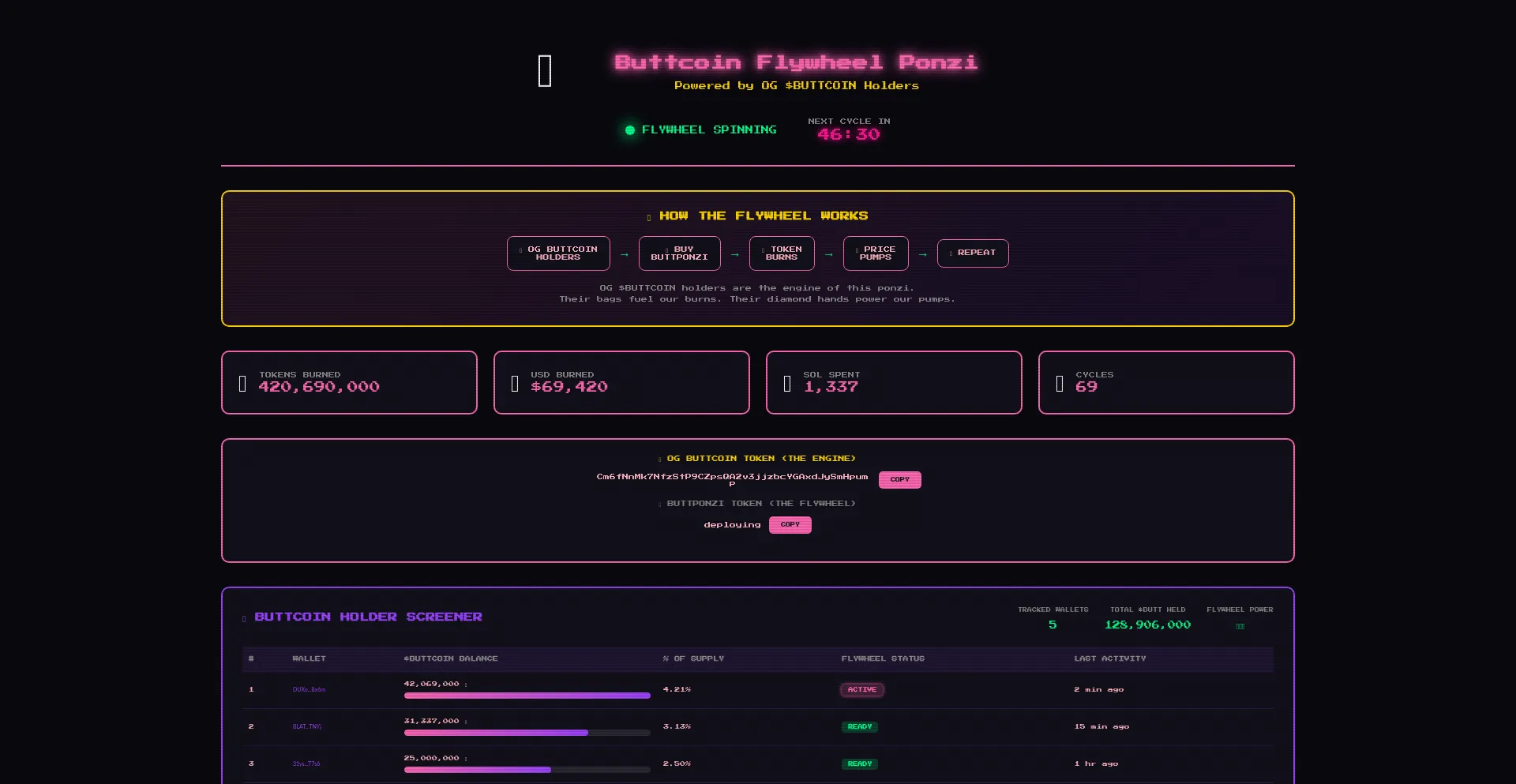Image resolution: width=1516 pixels, height=784 pixels.
Task: Click the How The Flywheel Works header icon
Action: pos(649,216)
